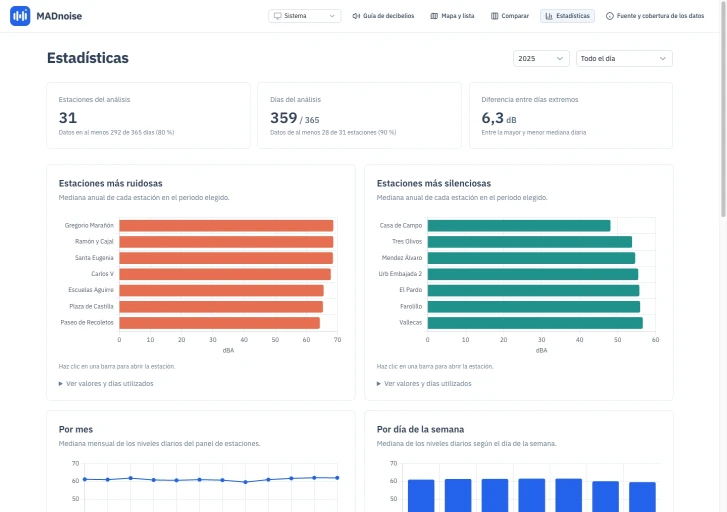Screen dimensions: 727x512
Task: Click the MADnoise brand name link
Action: point(59,16)
